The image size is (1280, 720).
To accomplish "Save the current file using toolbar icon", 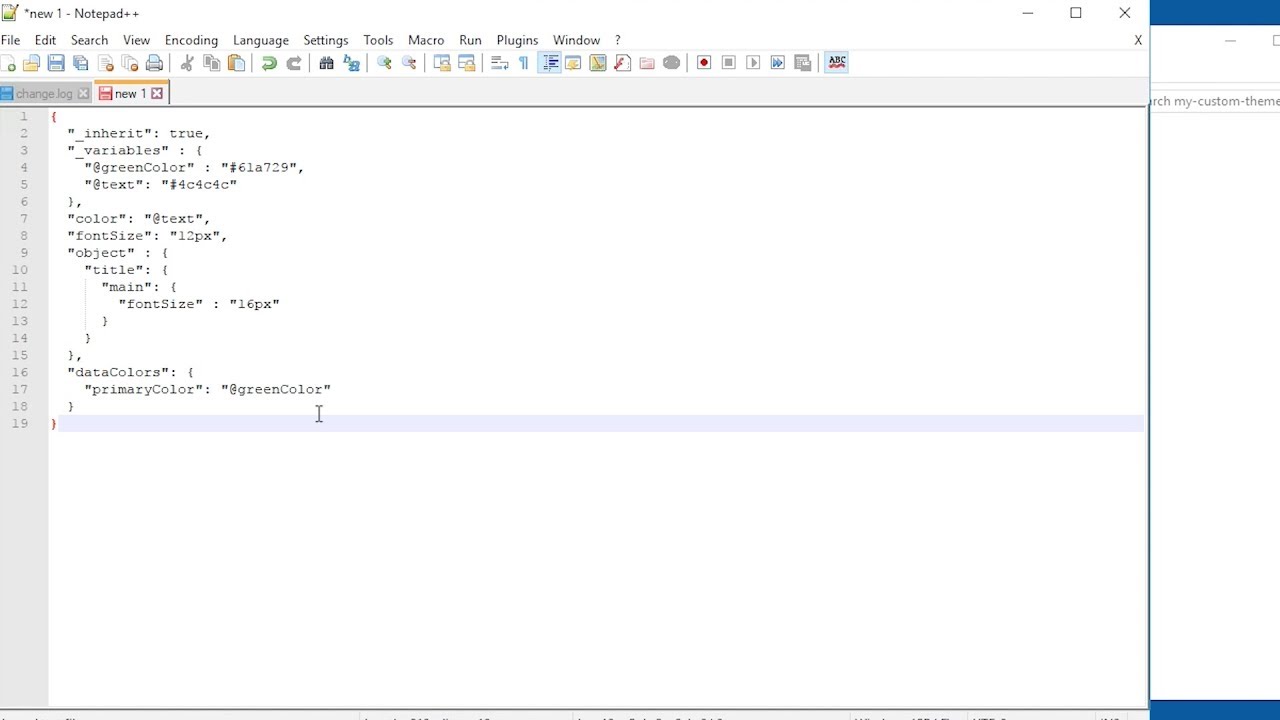I will [56, 63].
